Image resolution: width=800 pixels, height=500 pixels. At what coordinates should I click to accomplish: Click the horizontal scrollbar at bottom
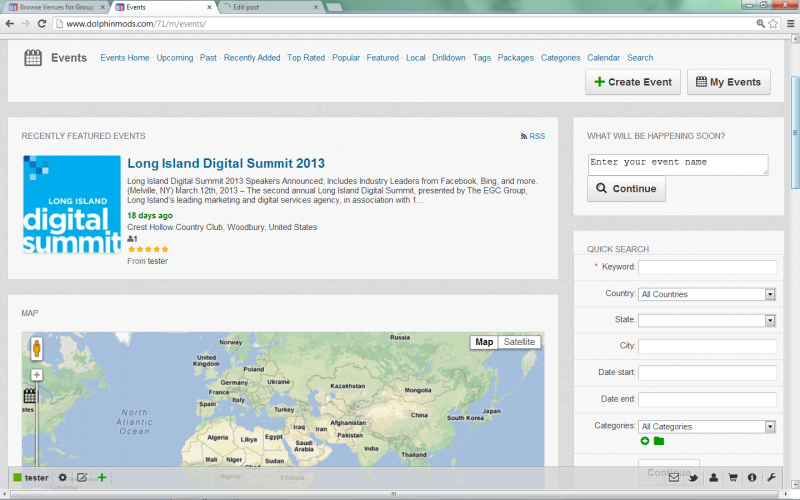click(x=393, y=494)
